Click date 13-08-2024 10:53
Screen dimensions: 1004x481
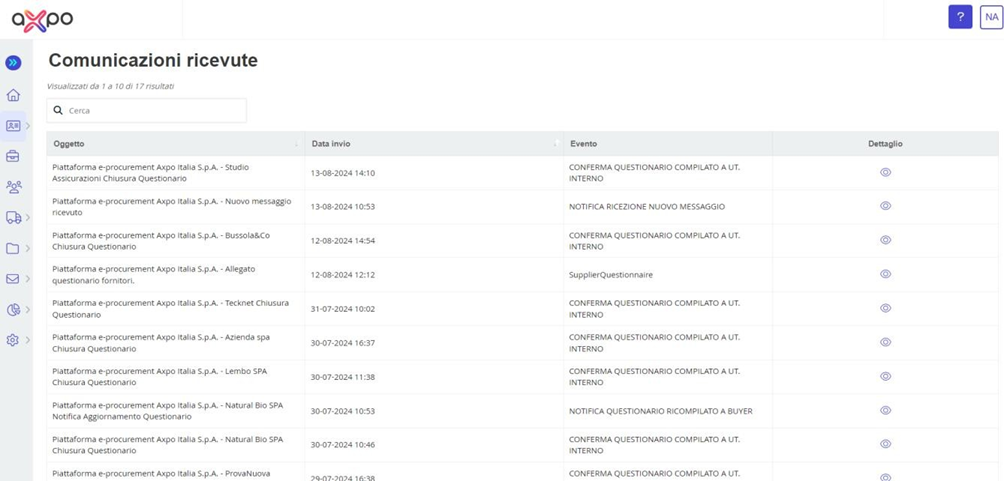pos(343,207)
